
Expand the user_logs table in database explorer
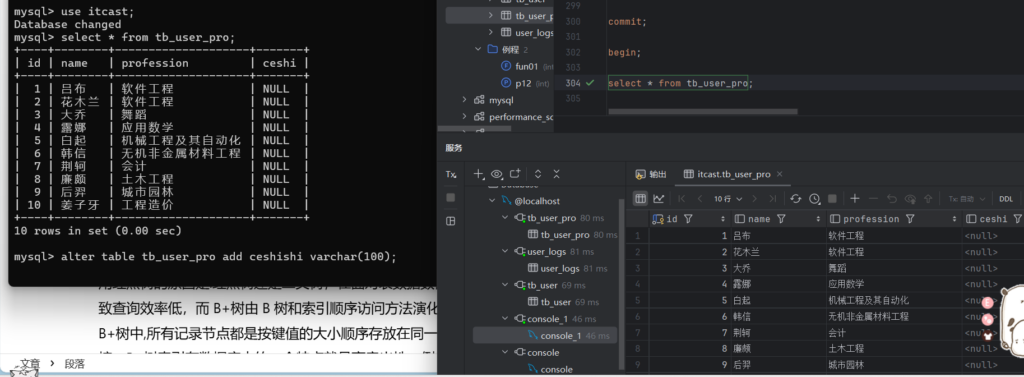point(491,32)
